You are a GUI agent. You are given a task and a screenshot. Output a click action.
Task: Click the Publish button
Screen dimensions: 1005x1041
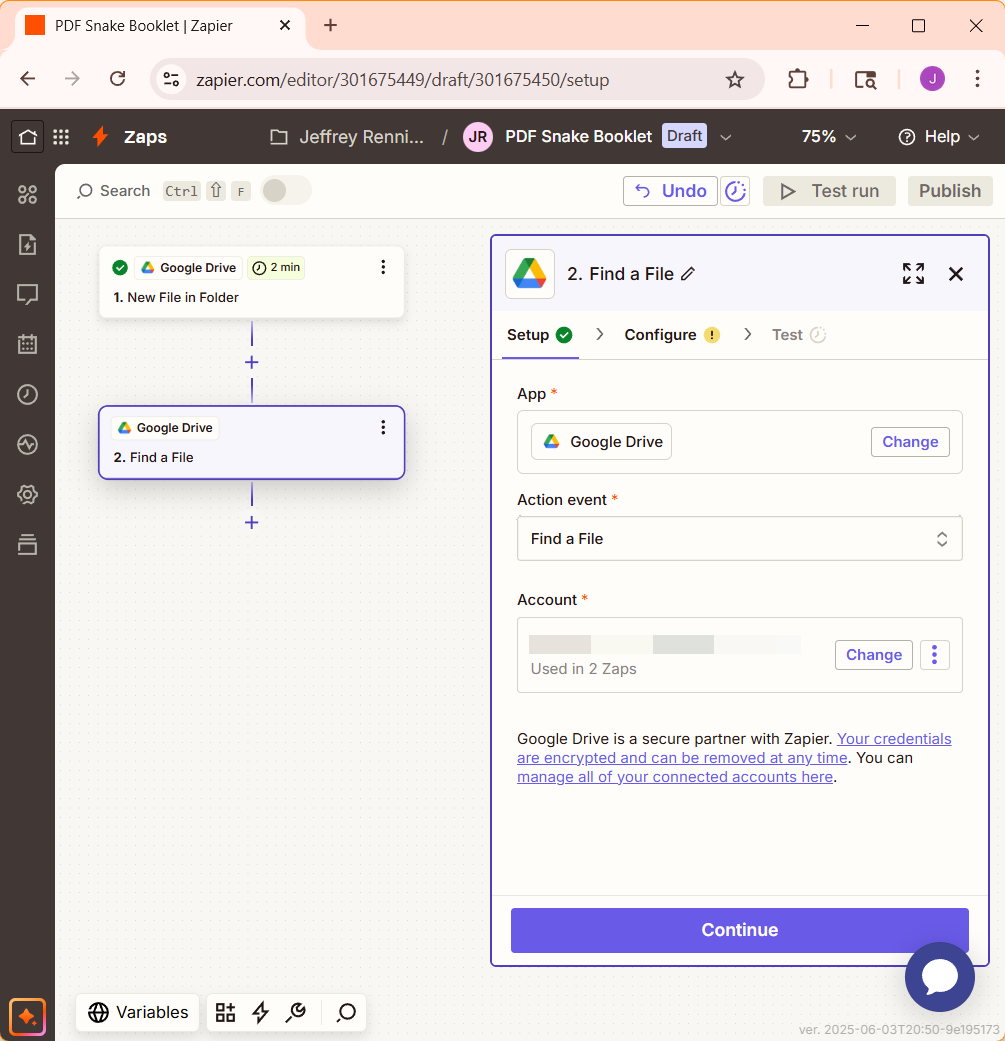tap(950, 191)
